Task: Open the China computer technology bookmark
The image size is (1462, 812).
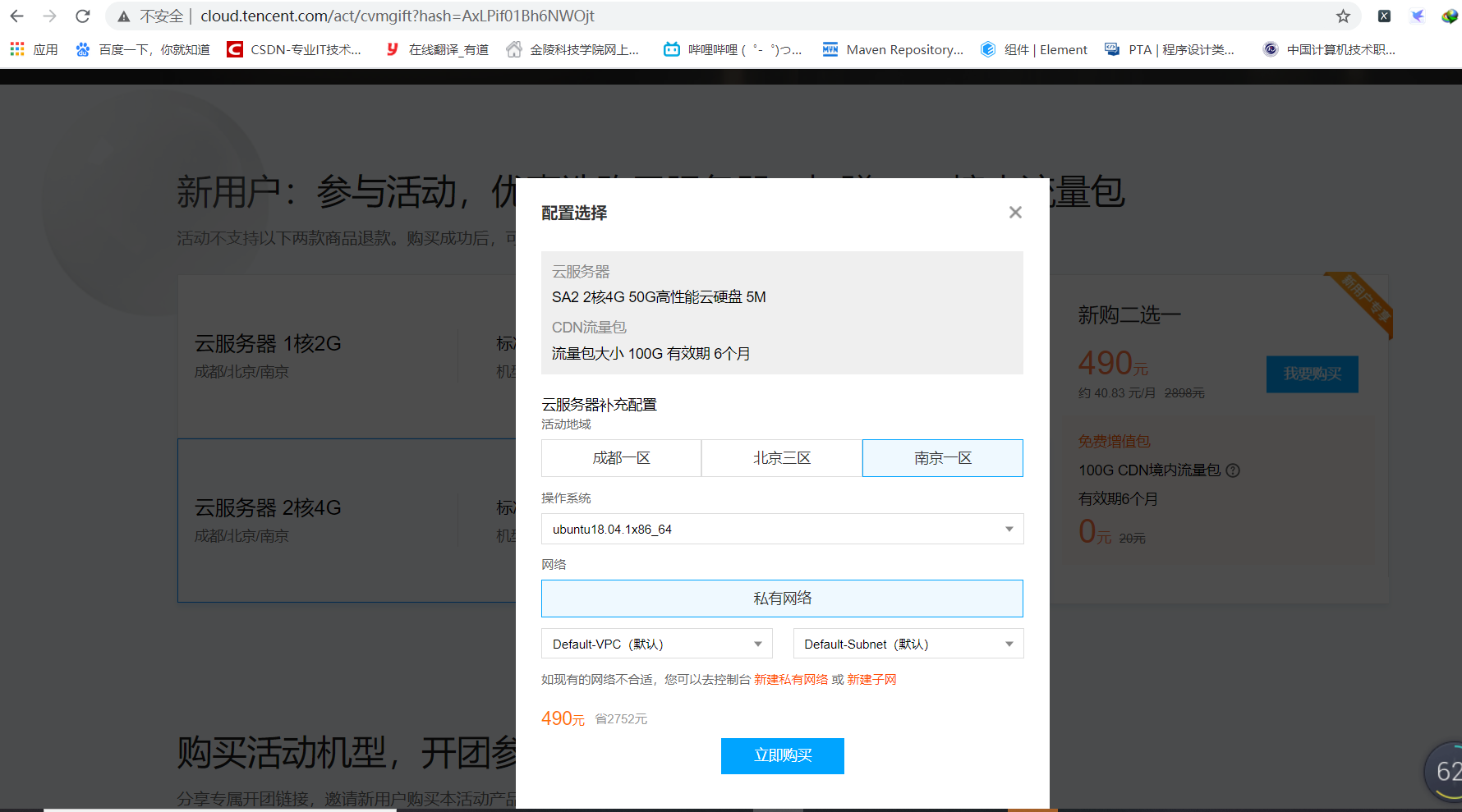Action: (1329, 49)
